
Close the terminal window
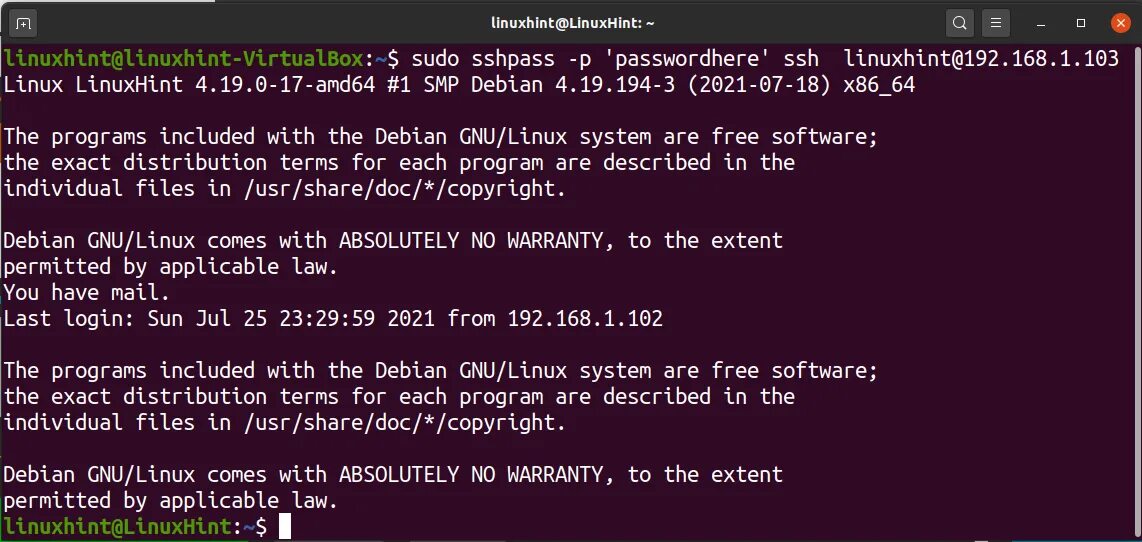(1118, 22)
